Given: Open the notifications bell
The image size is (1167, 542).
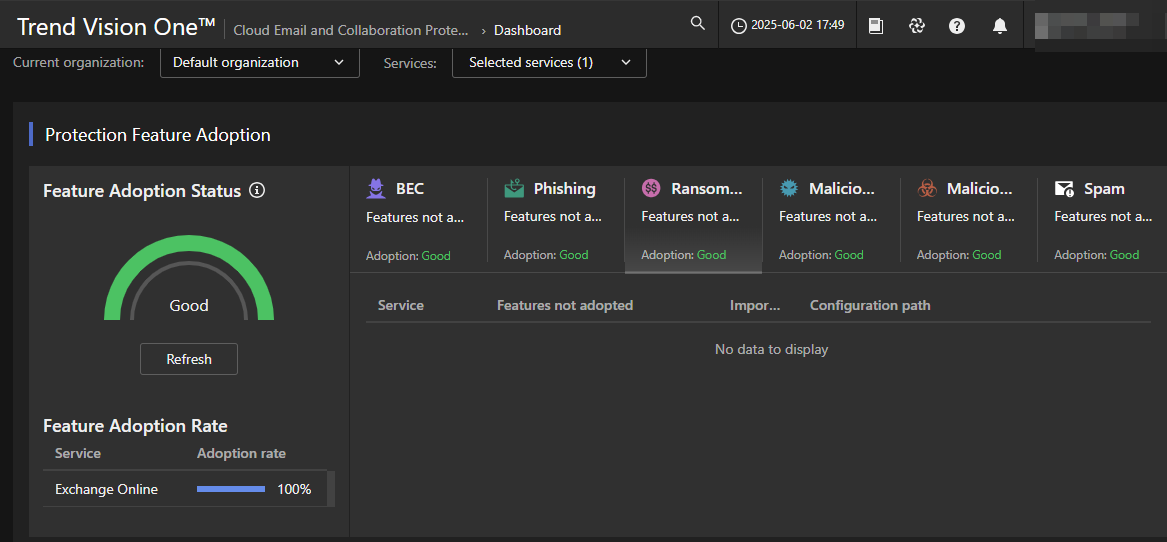Looking at the screenshot, I should (x=999, y=27).
